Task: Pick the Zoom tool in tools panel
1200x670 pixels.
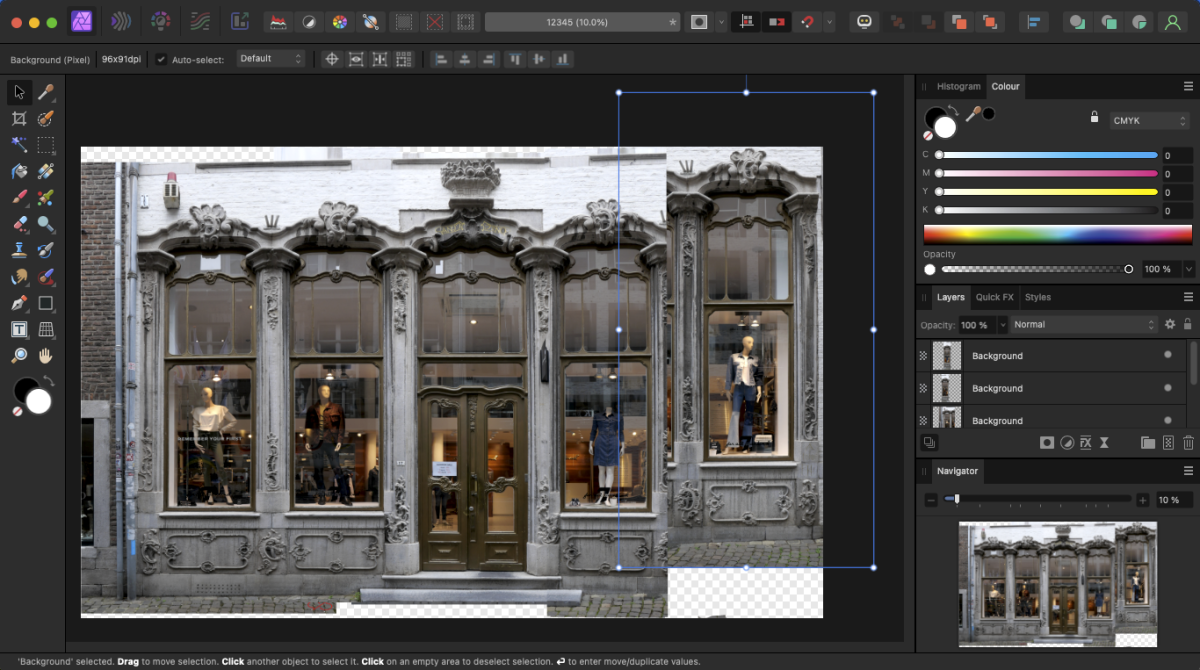Action: pyautogui.click(x=19, y=355)
